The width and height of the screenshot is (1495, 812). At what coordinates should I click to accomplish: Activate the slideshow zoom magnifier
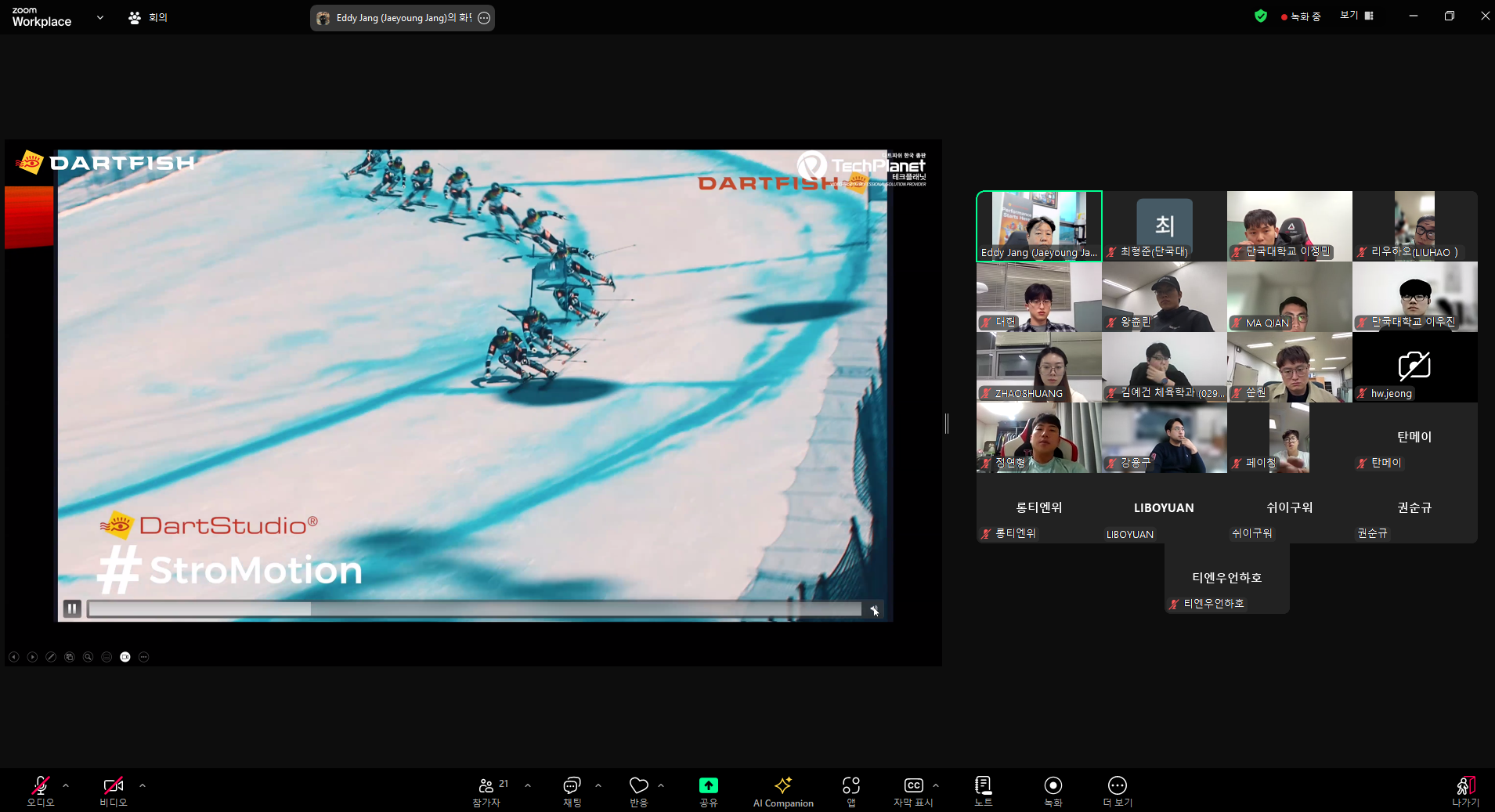tap(88, 657)
